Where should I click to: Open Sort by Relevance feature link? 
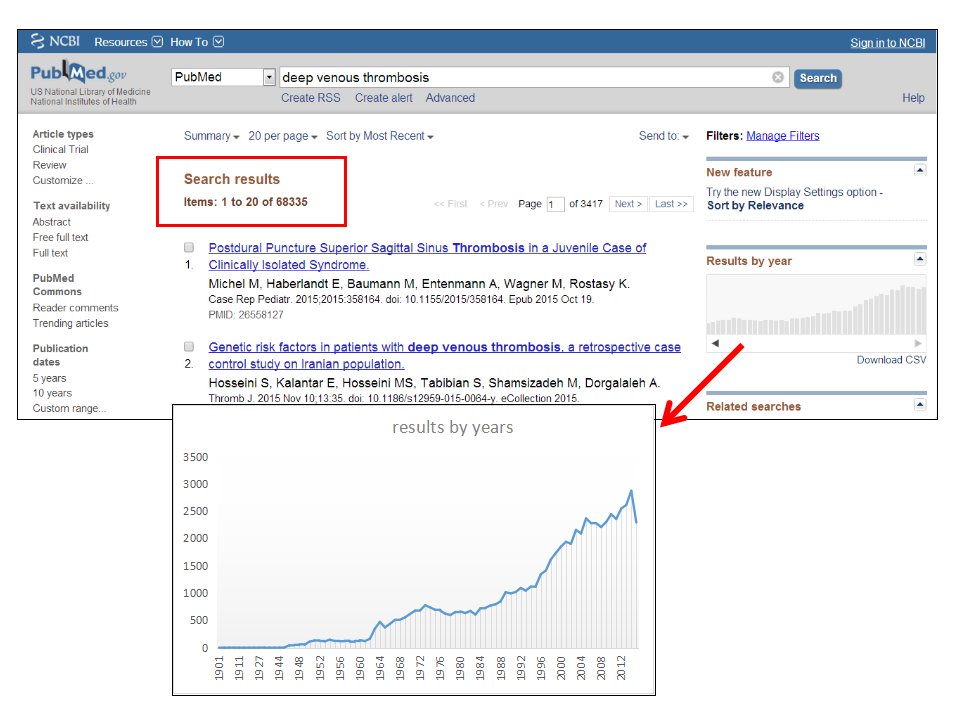click(x=756, y=206)
